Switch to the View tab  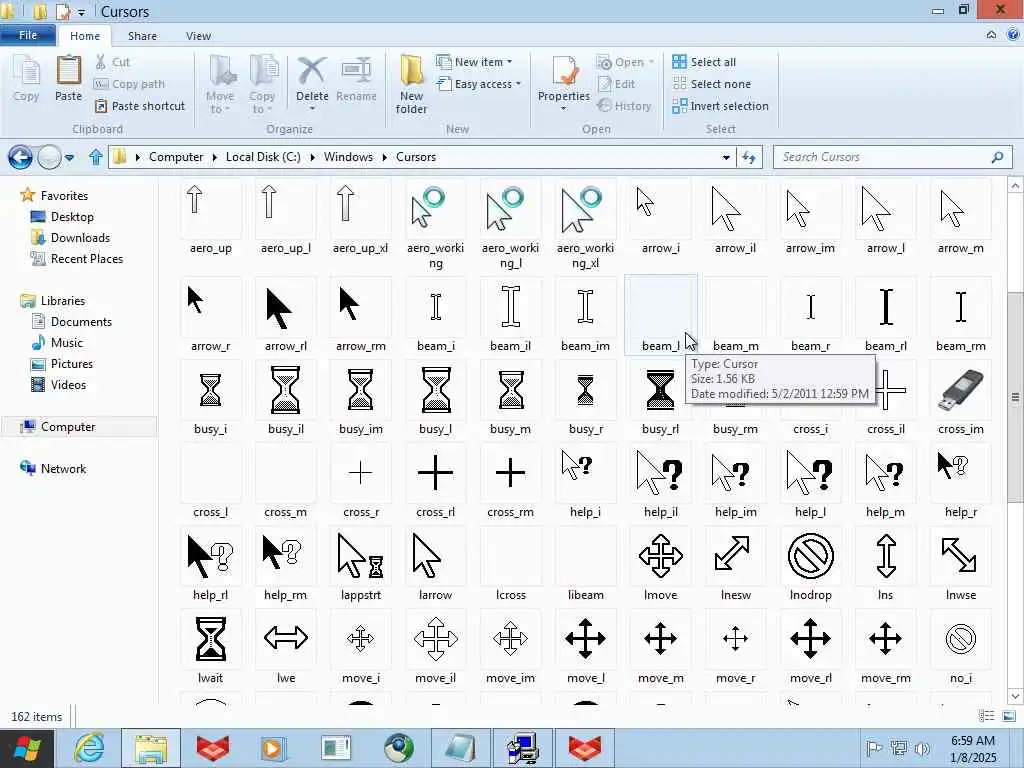(x=198, y=36)
